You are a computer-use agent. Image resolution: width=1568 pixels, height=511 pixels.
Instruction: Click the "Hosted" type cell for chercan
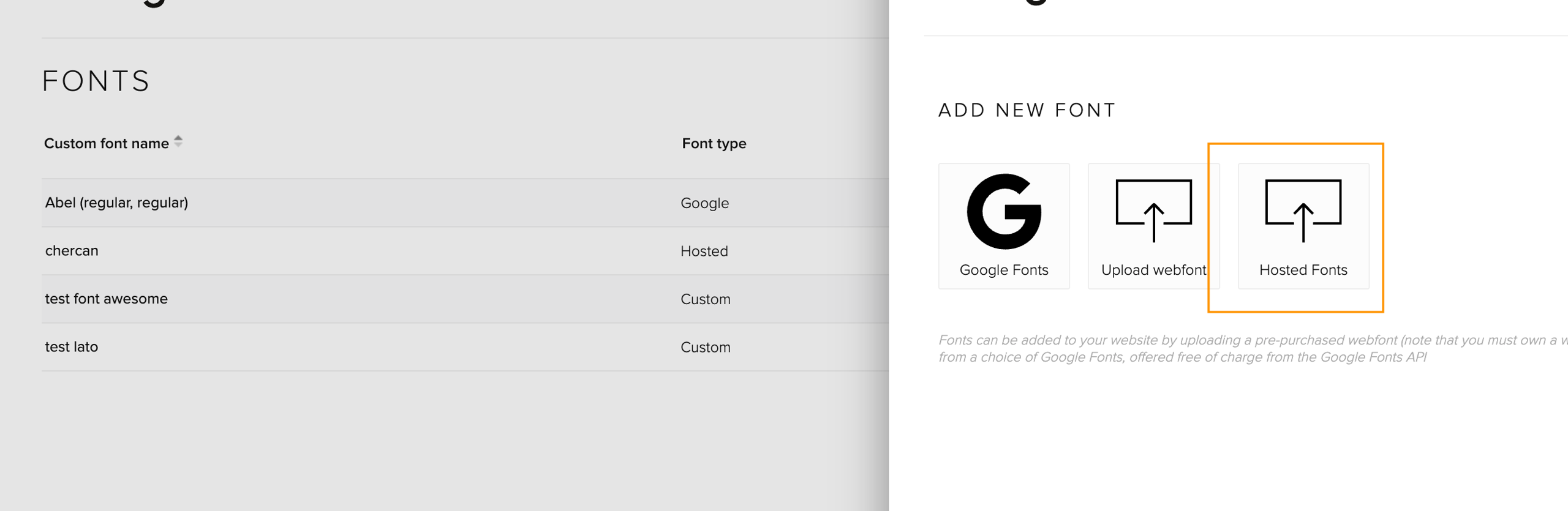click(704, 251)
